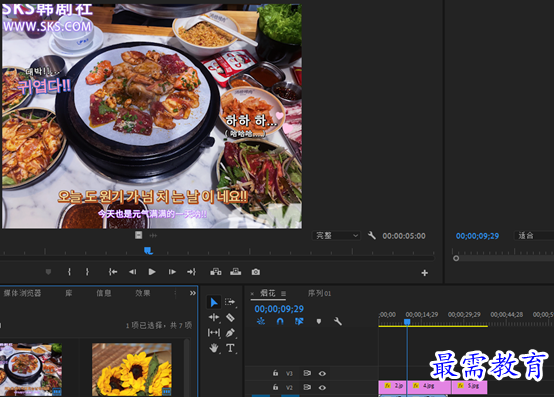Step forward one frame
The height and width of the screenshot is (397, 554).
(x=172, y=272)
